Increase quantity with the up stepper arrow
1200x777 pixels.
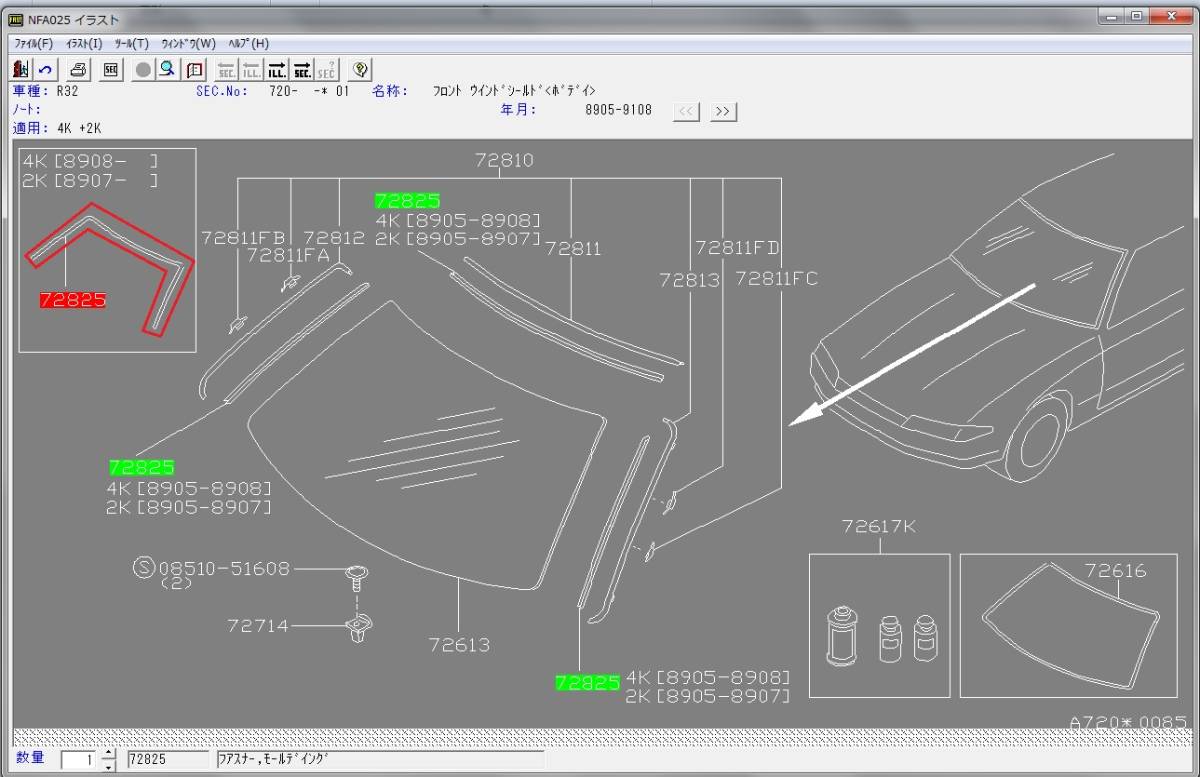coord(109,754)
